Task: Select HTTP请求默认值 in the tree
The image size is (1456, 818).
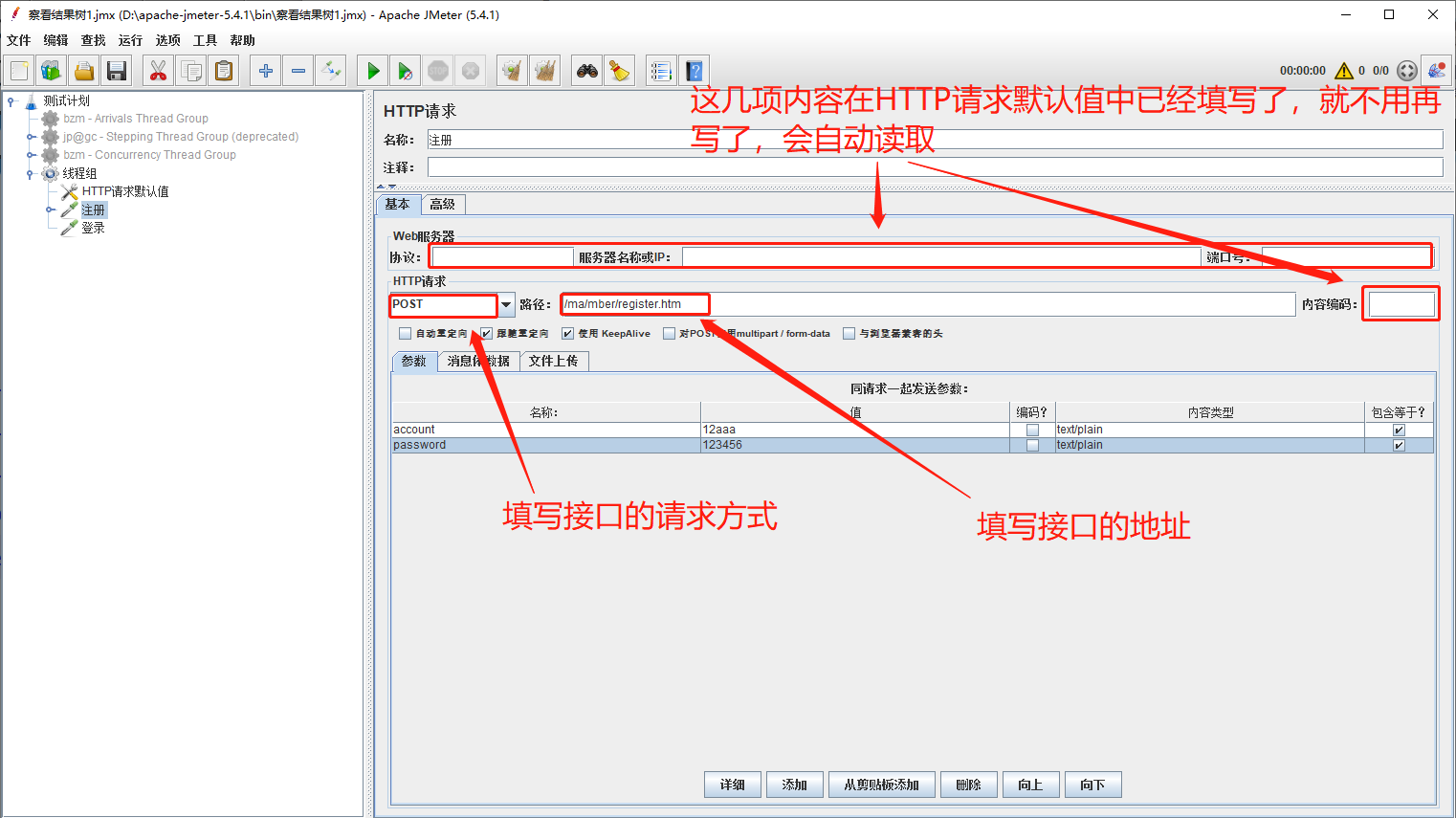Action: pos(124,191)
